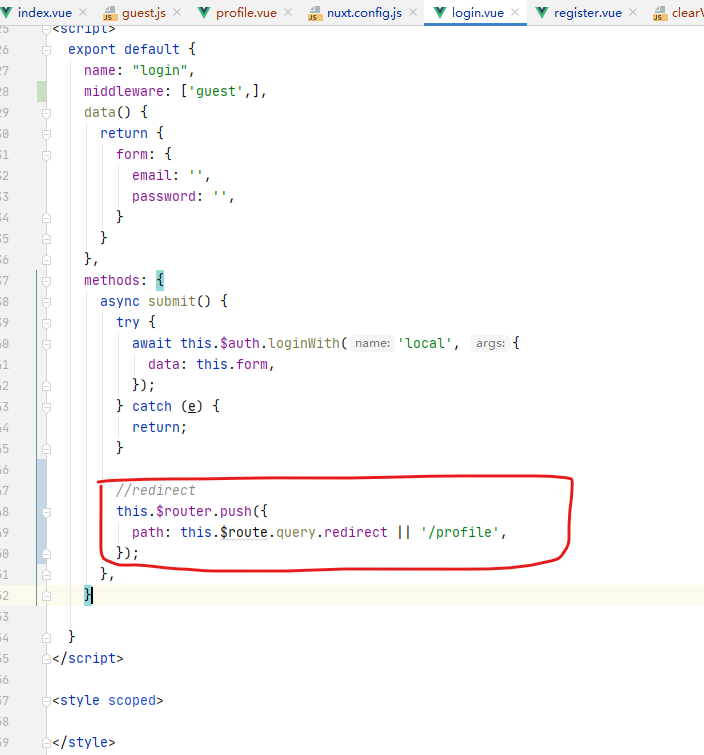Click the name: parameter hint
This screenshot has height=755, width=704.
[x=372, y=343]
